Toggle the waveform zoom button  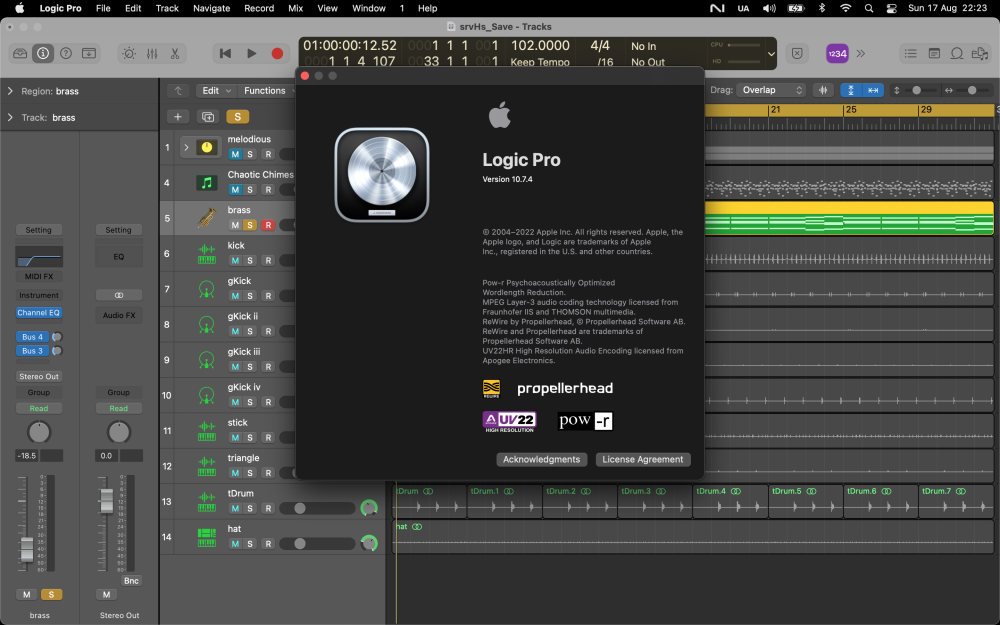click(x=823, y=91)
